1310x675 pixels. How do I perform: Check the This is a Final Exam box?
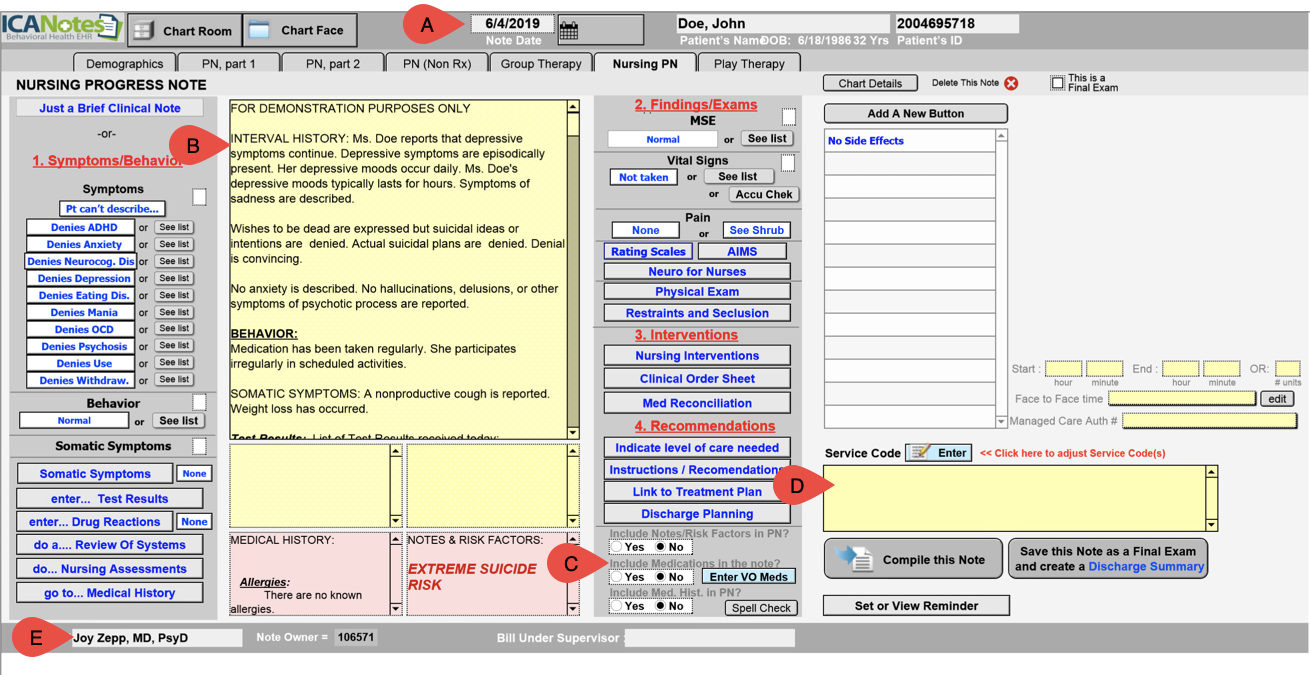1057,83
